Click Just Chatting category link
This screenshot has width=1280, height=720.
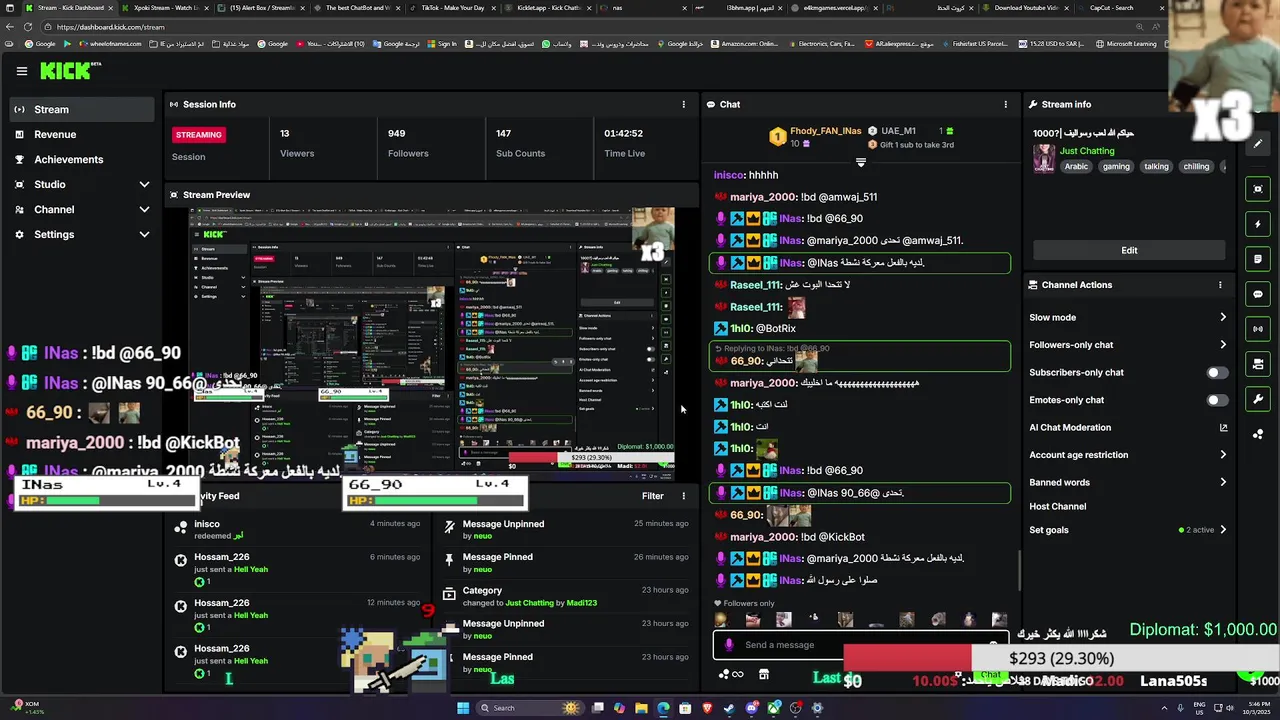[1087, 151]
